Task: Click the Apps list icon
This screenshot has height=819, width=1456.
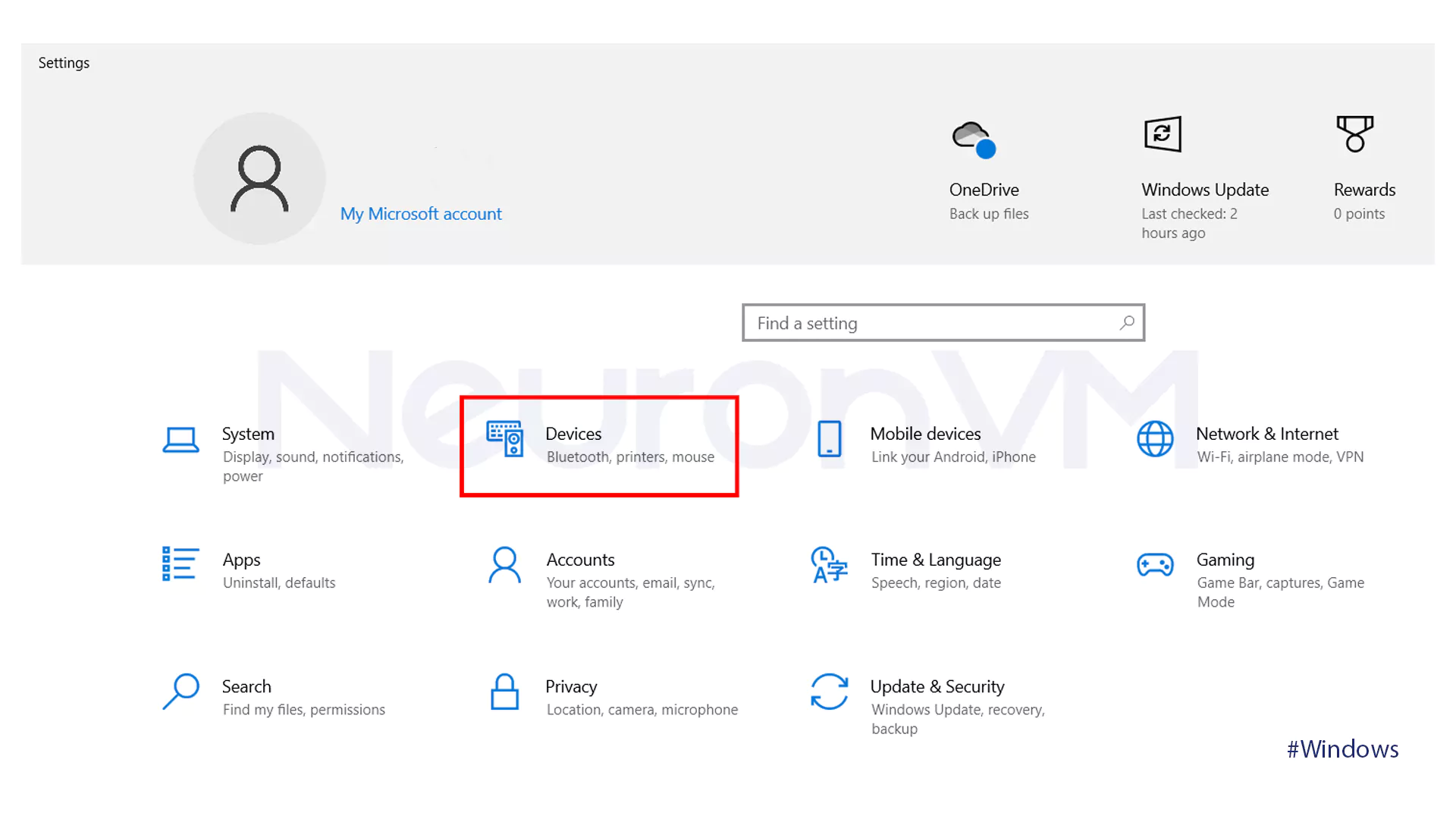Action: (180, 564)
